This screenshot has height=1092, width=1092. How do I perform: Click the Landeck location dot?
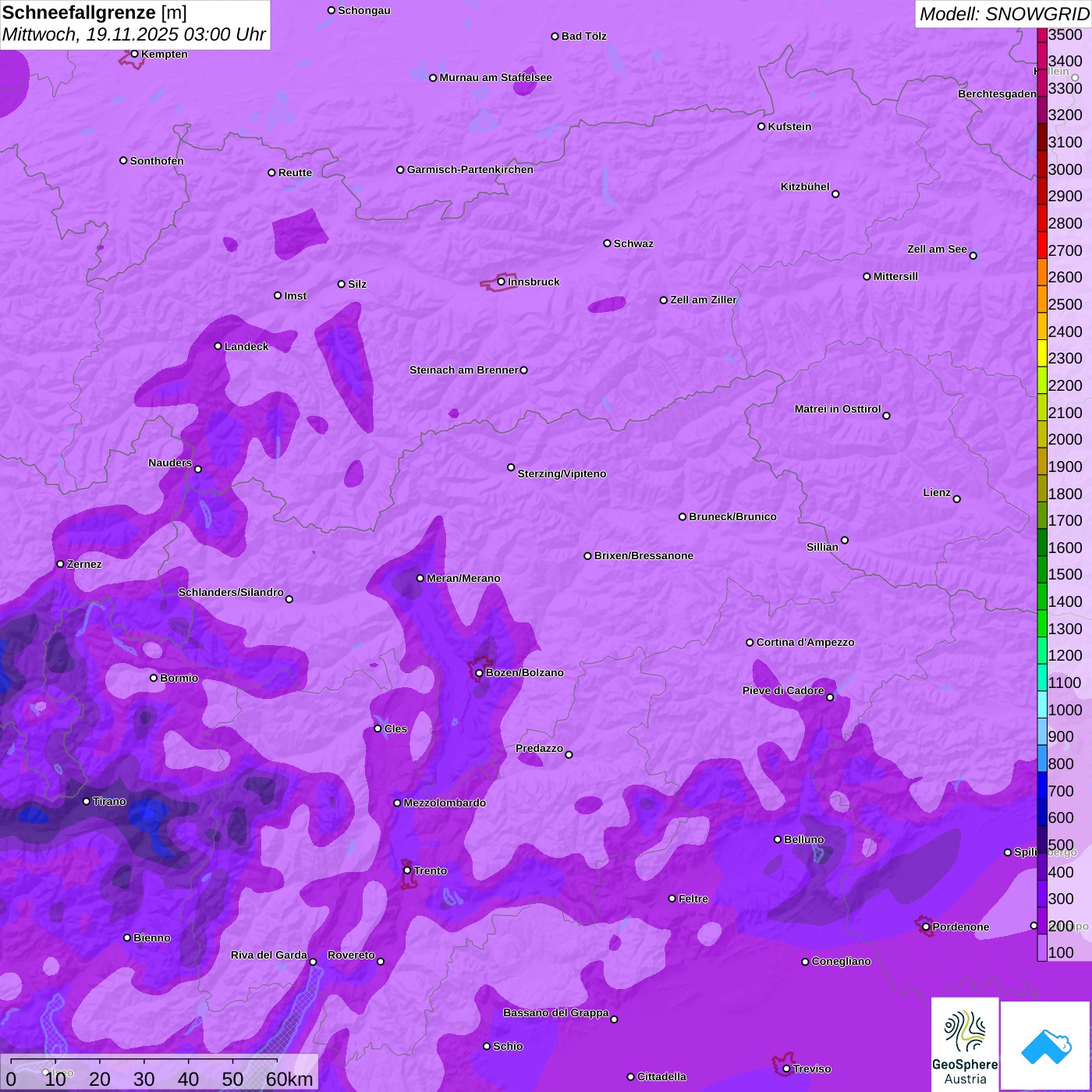[218, 346]
